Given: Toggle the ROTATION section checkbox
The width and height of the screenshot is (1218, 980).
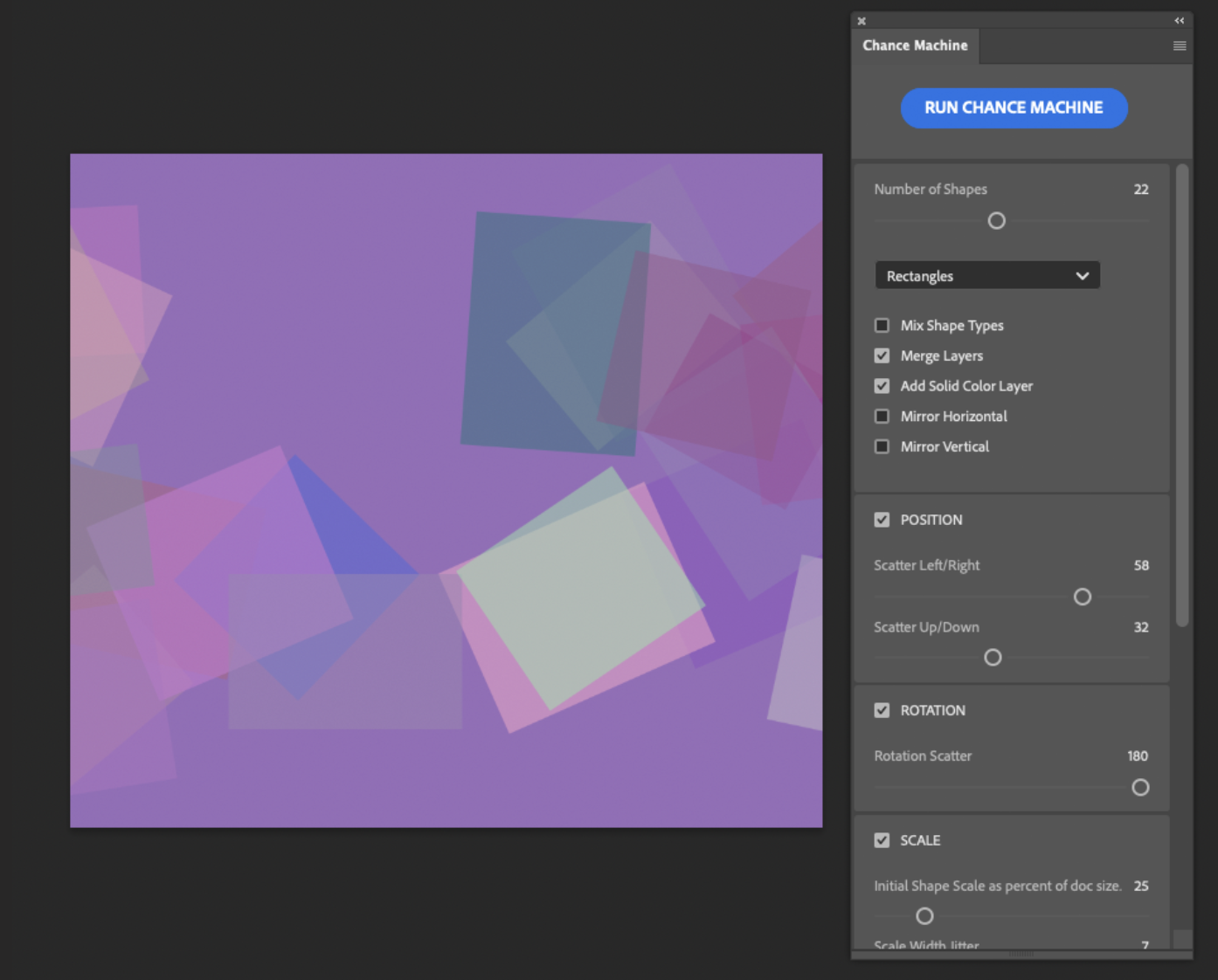Looking at the screenshot, I should 882,710.
